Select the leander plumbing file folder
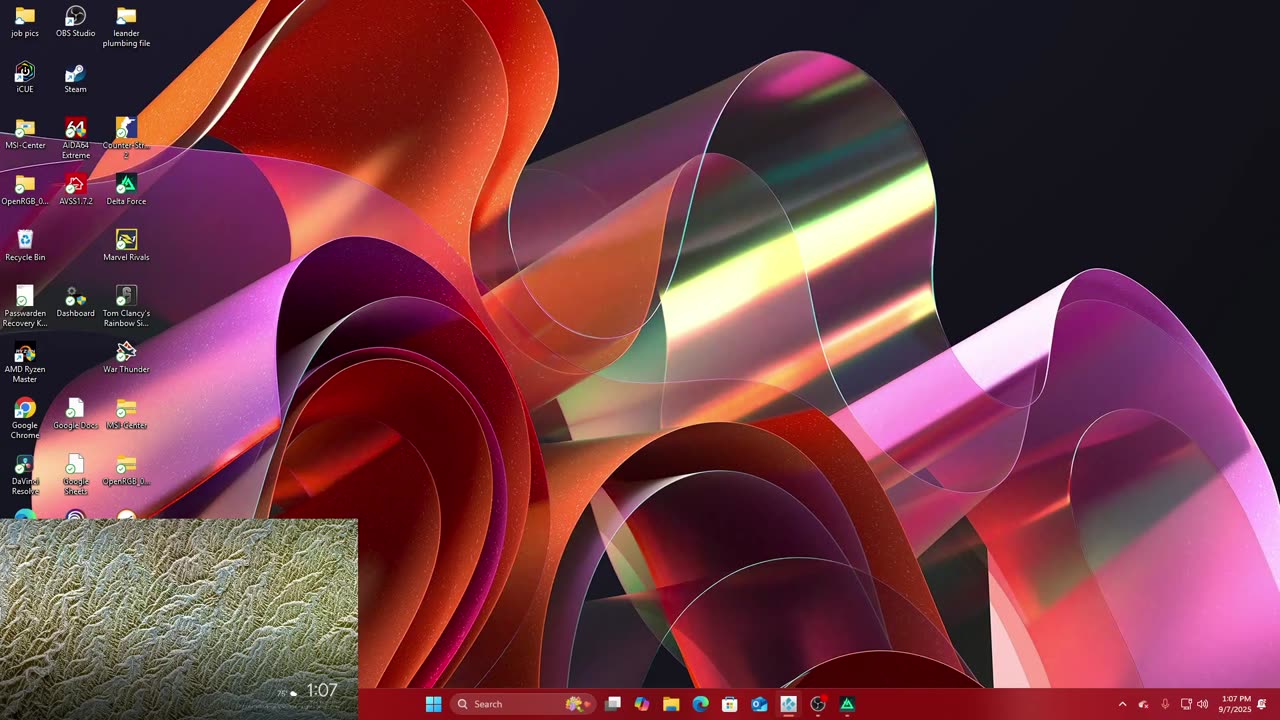 click(126, 27)
